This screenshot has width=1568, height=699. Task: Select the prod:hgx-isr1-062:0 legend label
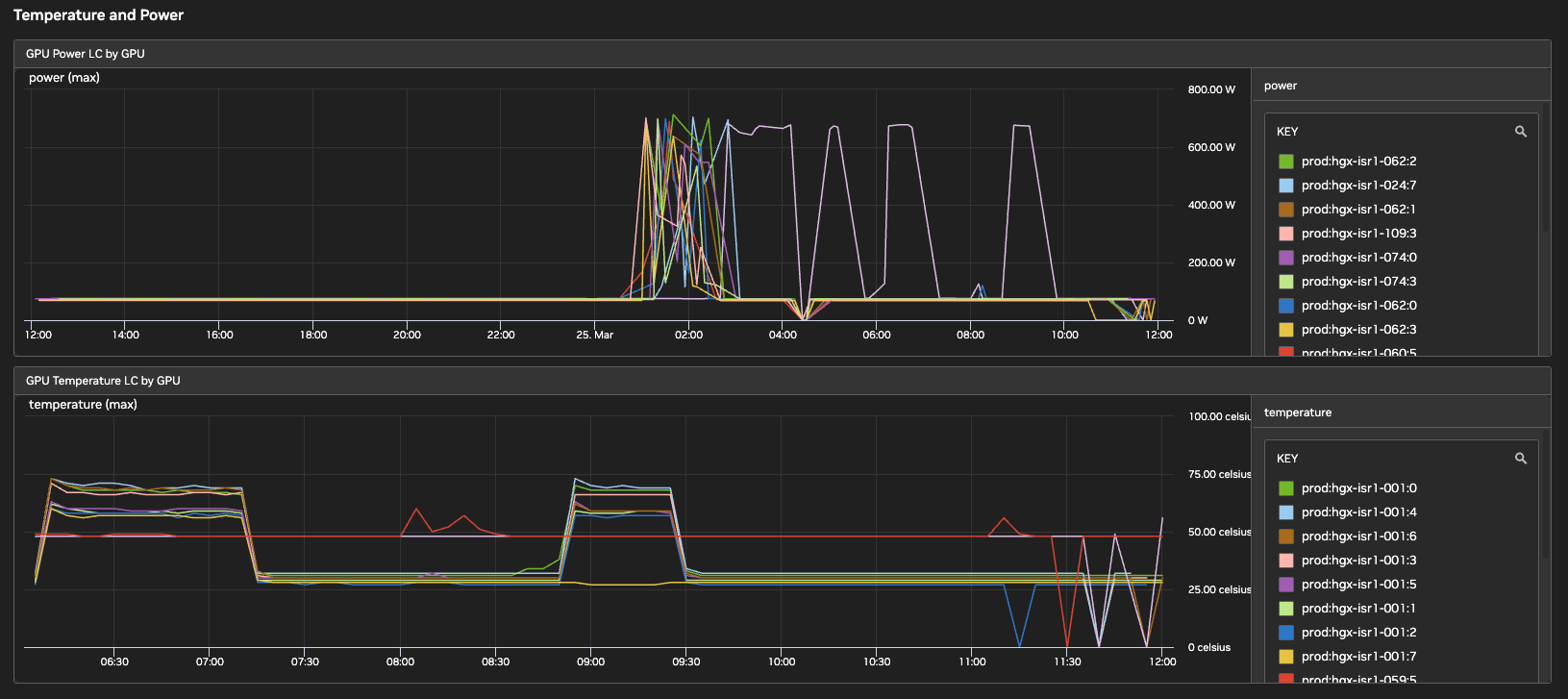pyautogui.click(x=1359, y=306)
